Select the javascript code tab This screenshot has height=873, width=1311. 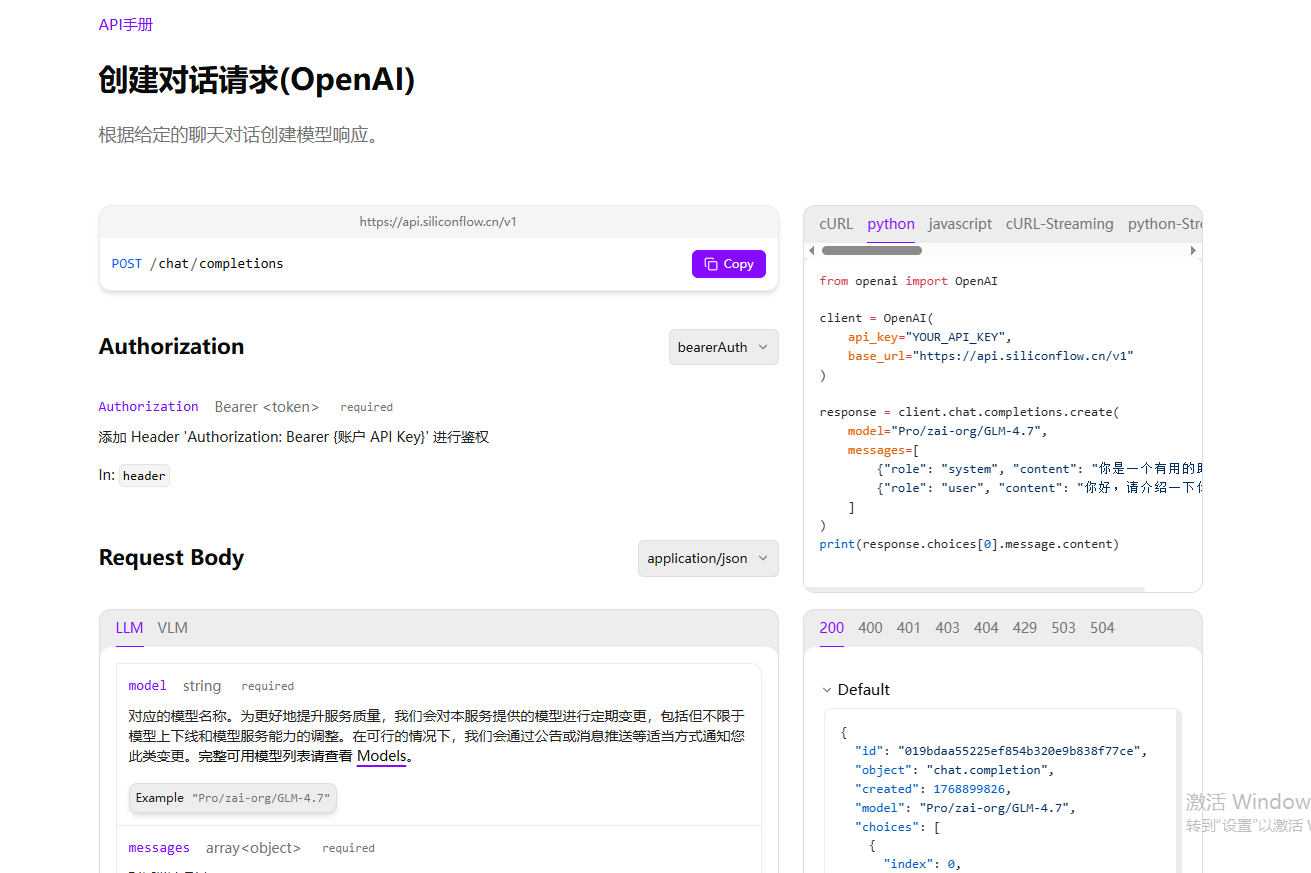[960, 224]
